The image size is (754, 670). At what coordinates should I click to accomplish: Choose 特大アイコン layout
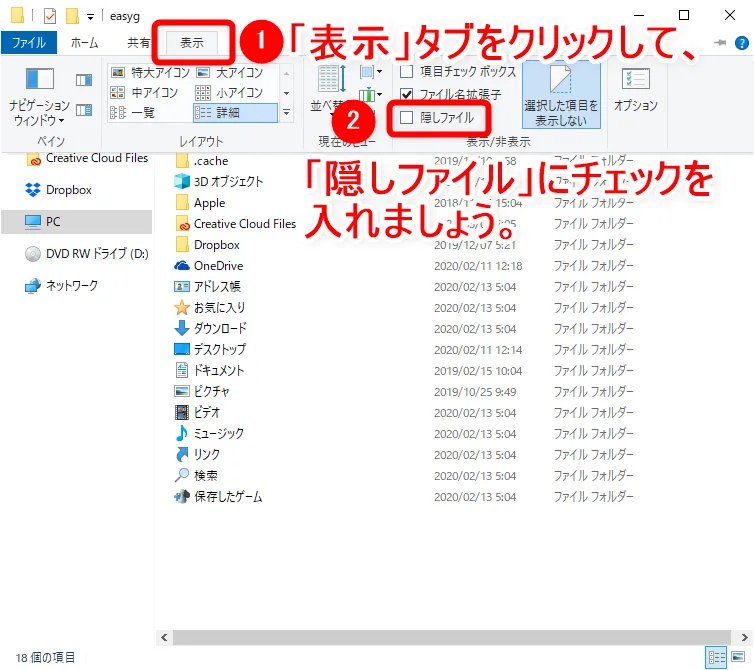tap(150, 73)
